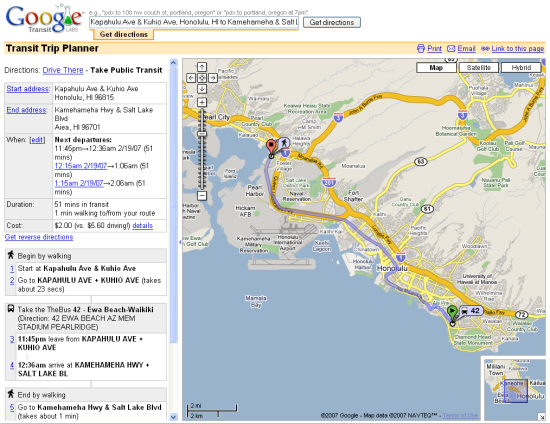Click the sidebar scroll up arrow

pos(173,63)
